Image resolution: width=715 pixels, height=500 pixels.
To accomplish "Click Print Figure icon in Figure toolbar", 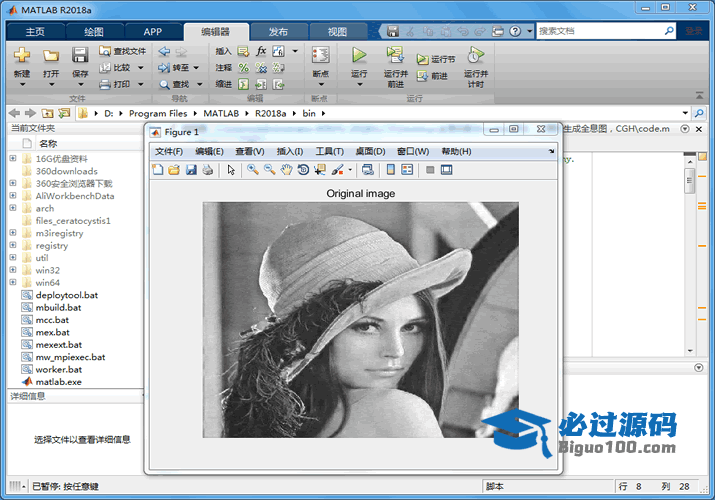I will click(208, 170).
